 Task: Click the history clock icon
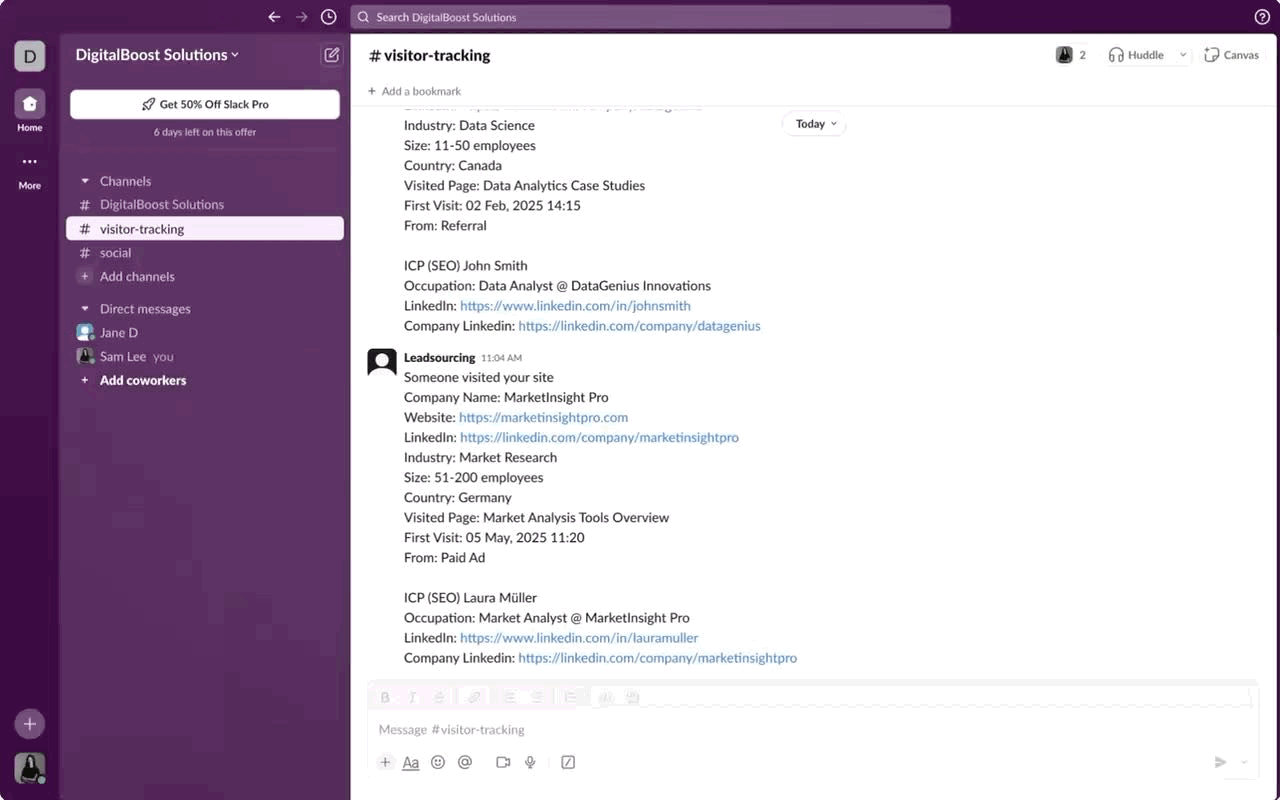click(329, 17)
